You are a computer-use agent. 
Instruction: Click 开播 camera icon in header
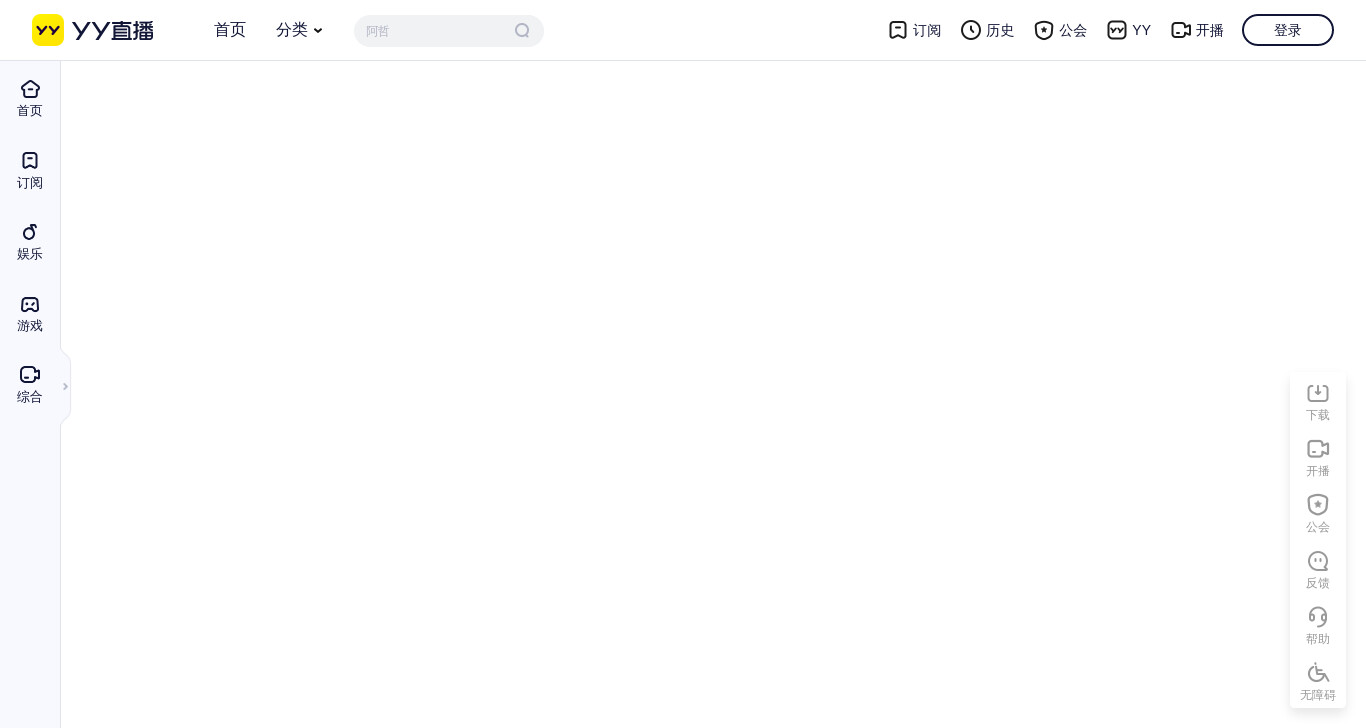1181,30
